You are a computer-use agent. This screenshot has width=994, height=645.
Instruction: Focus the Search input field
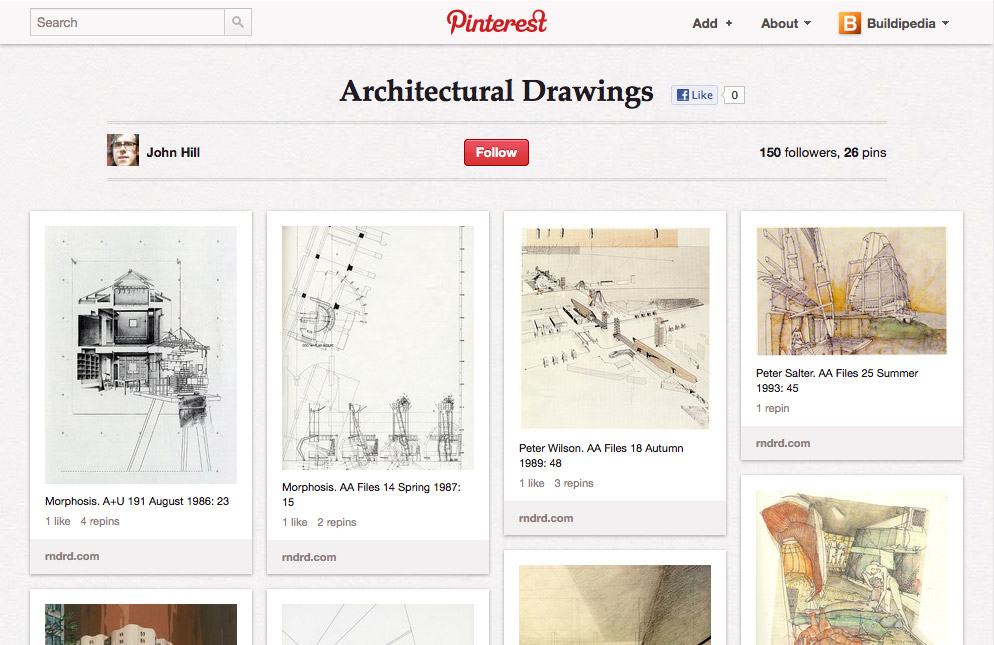click(127, 22)
